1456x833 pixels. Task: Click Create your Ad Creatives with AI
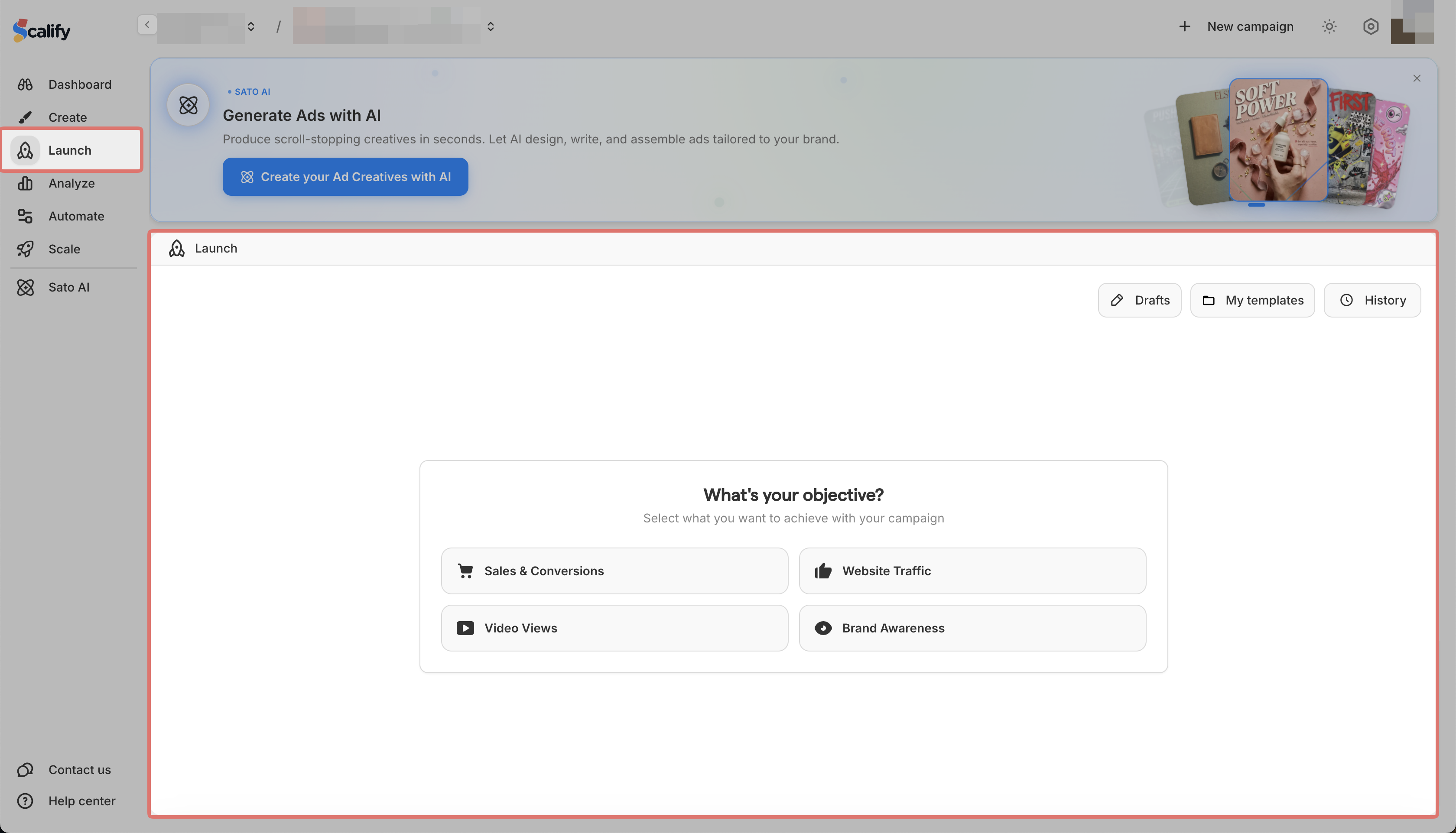[345, 177]
